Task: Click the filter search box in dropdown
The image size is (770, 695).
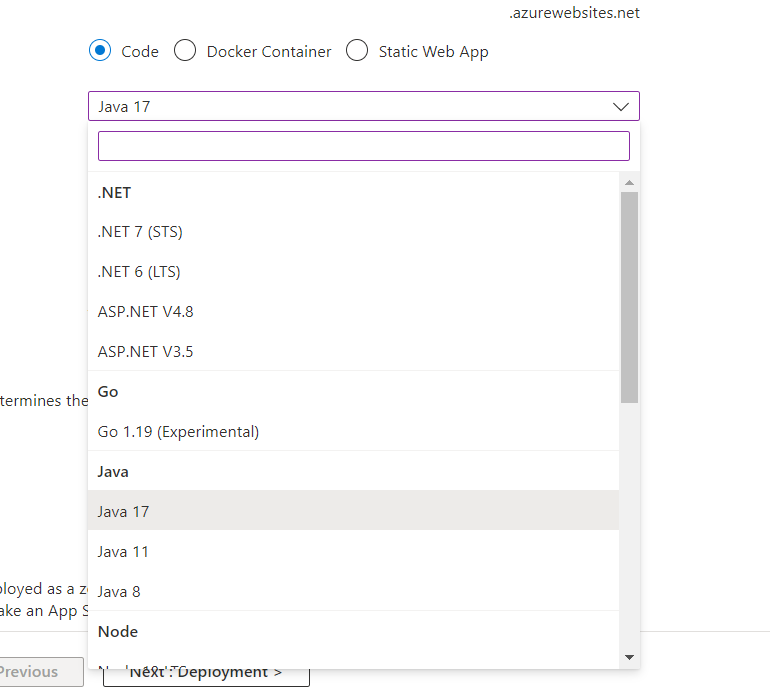Action: coord(364,146)
